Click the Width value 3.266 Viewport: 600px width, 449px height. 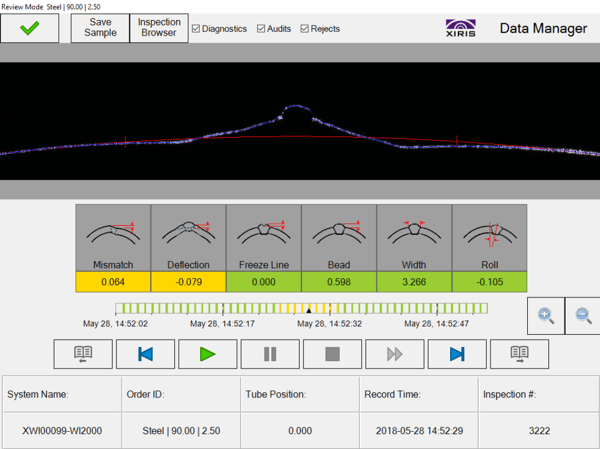click(x=414, y=282)
